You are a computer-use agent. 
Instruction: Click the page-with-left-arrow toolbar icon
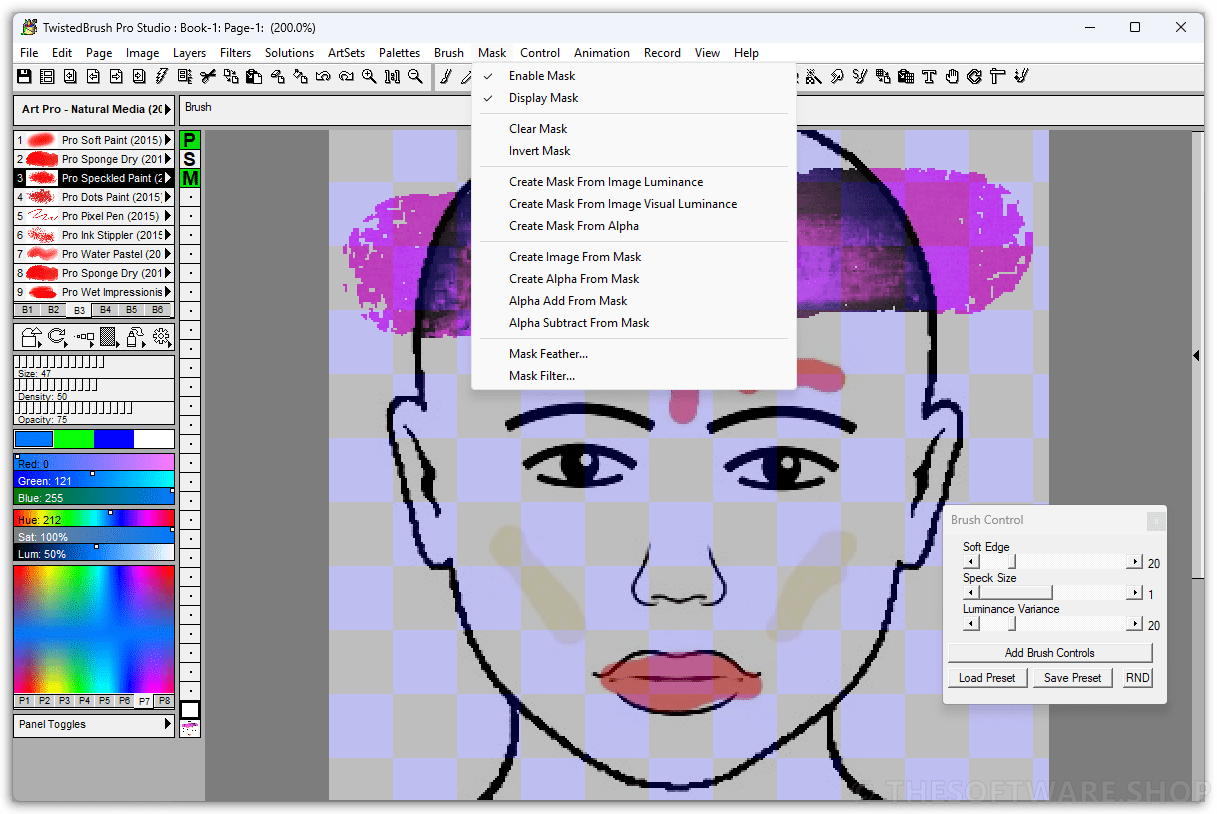coord(93,76)
